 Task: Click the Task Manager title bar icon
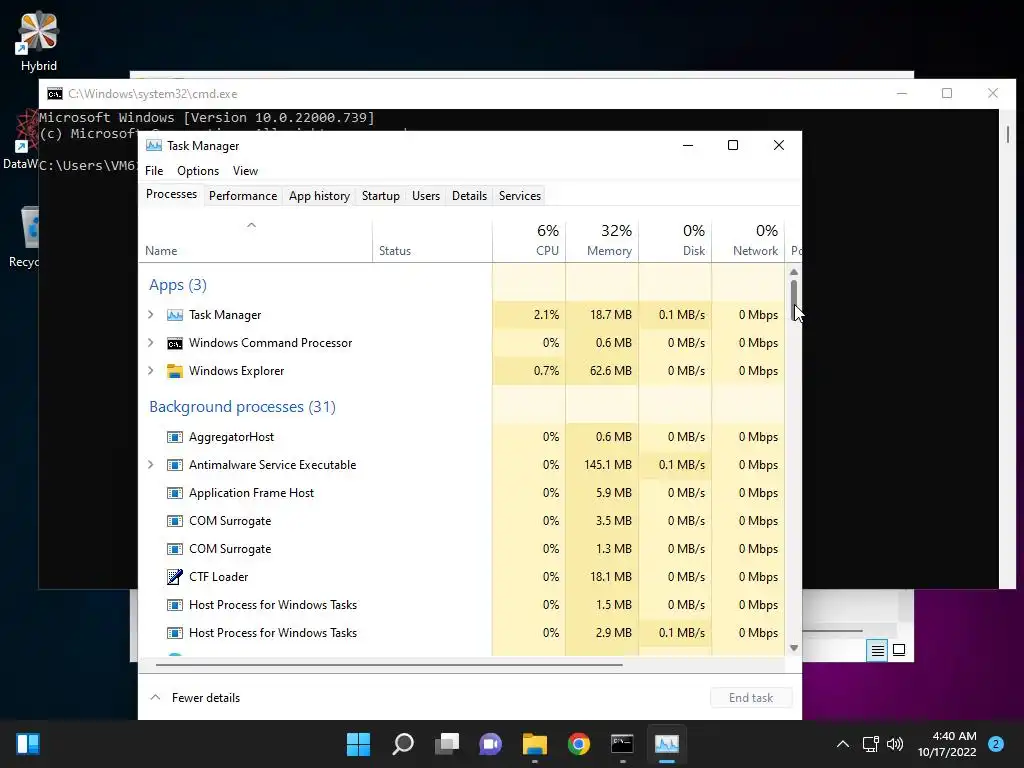153,146
